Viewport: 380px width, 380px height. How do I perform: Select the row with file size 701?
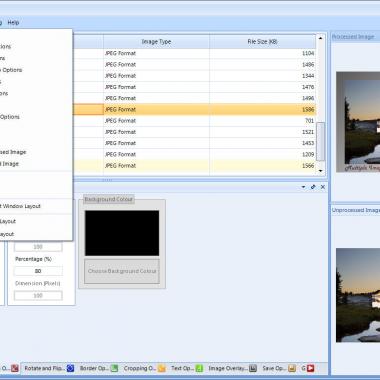[194, 121]
